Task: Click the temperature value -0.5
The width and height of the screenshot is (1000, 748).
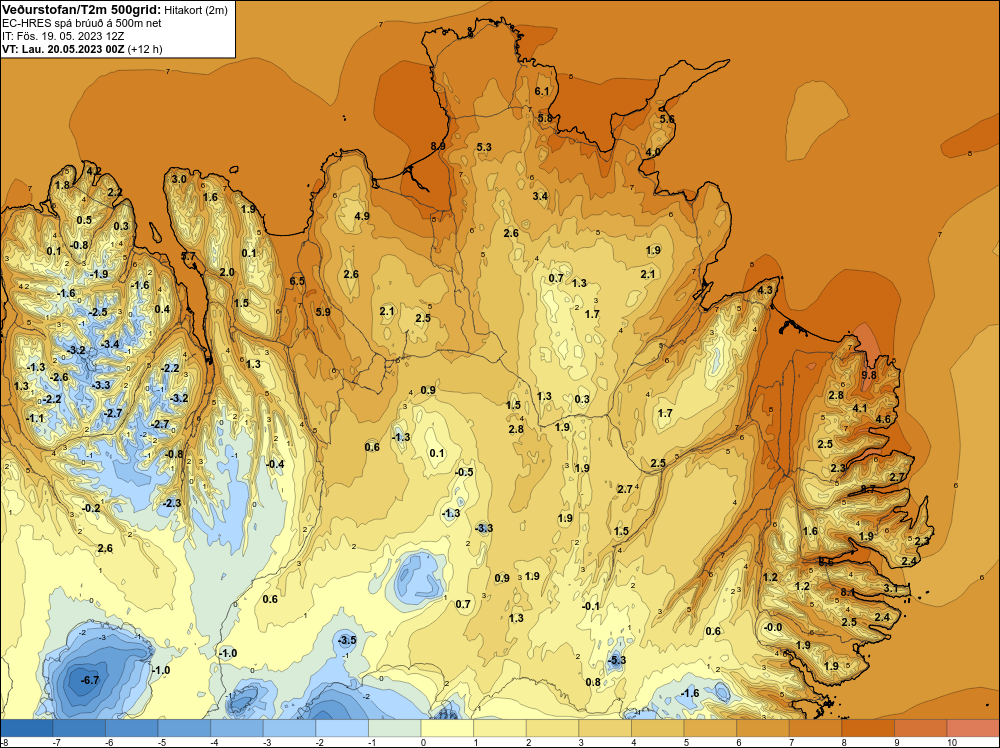Action: click(x=464, y=472)
